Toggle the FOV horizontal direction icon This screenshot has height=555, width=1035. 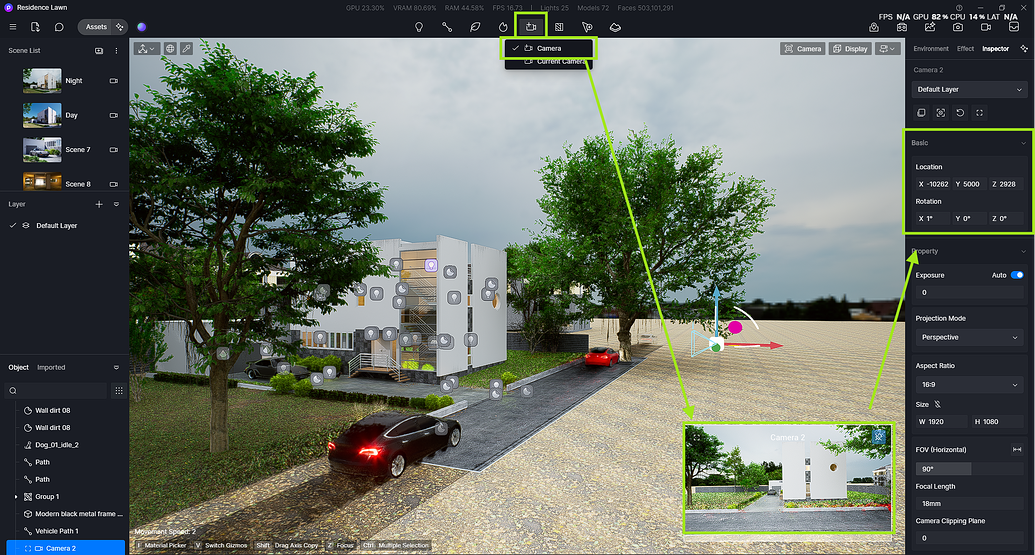click(1017, 450)
